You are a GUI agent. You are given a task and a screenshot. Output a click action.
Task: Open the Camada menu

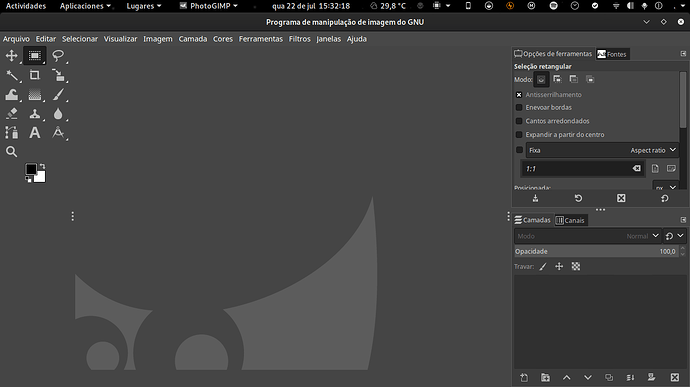(193, 39)
